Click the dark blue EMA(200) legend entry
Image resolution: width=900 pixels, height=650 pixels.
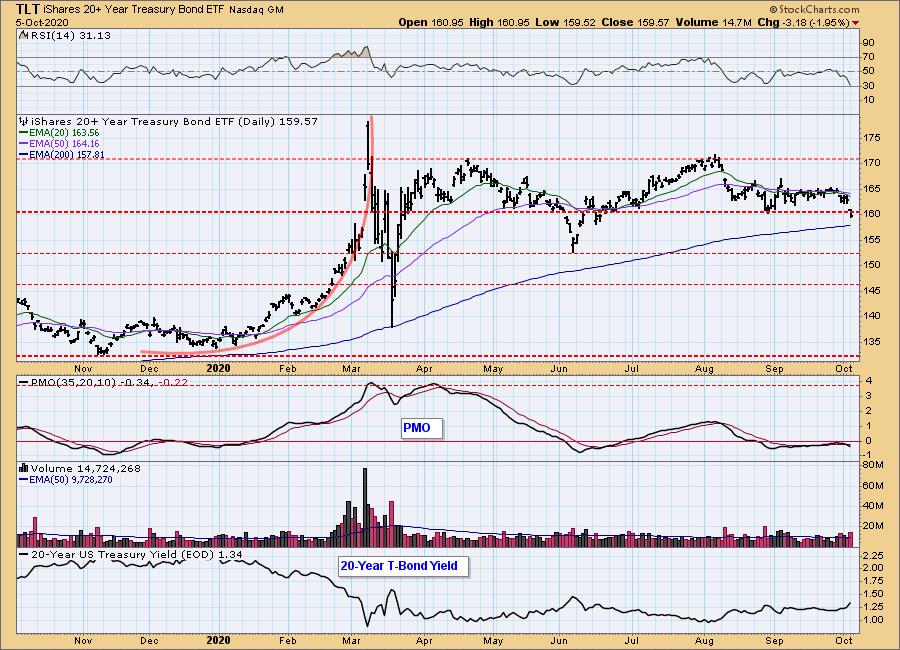tap(62, 154)
